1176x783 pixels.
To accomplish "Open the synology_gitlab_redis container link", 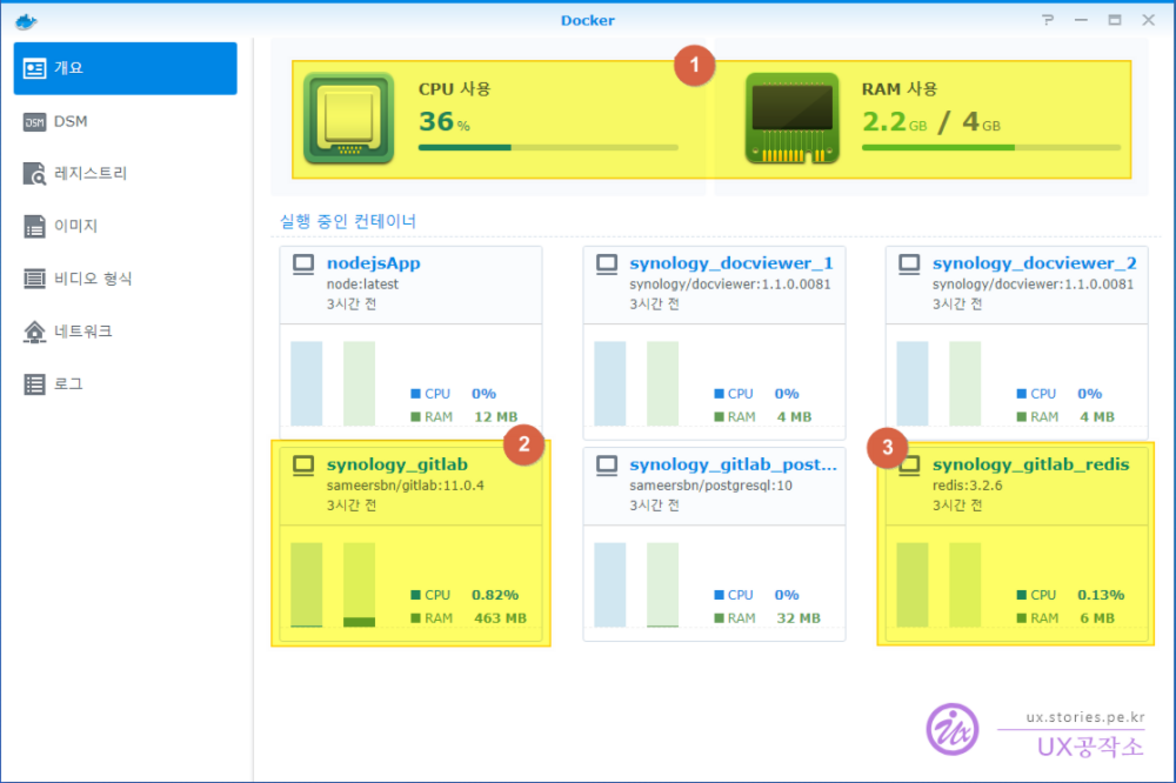I will 1030,465.
